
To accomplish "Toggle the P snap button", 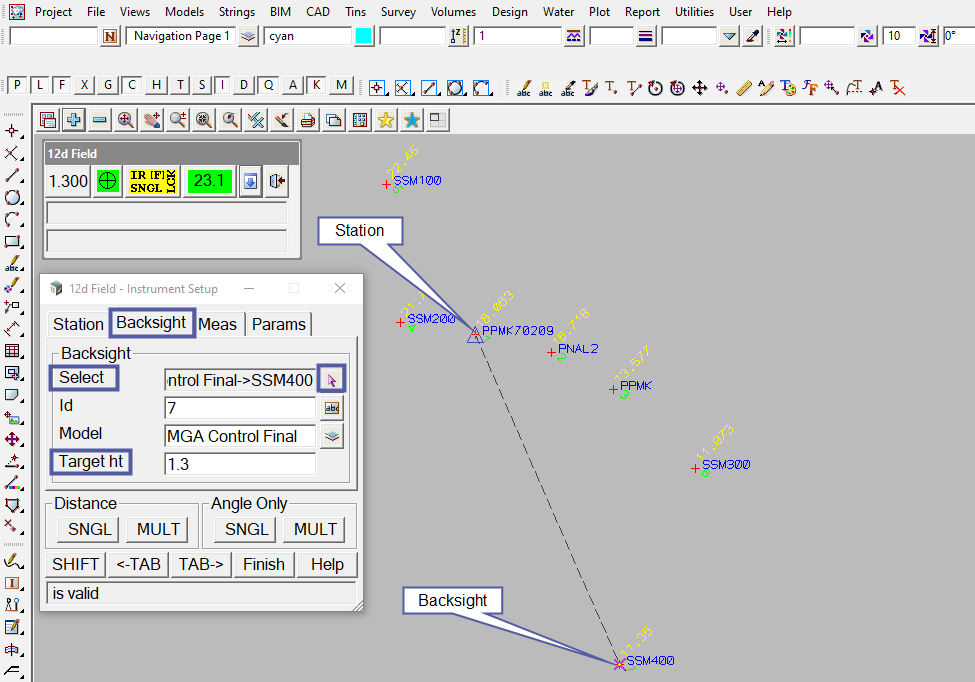I will coord(16,85).
